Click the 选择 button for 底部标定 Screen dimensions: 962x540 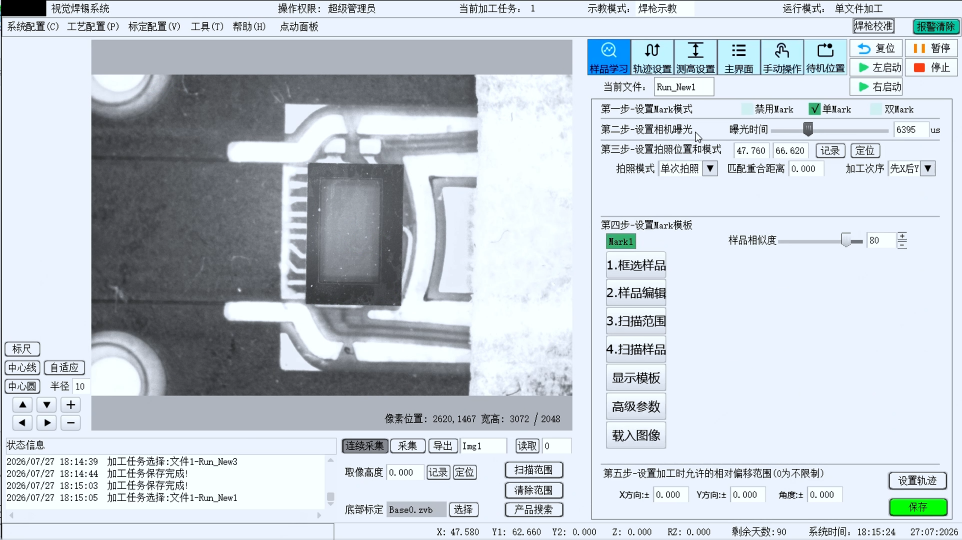pyautogui.click(x=463, y=509)
